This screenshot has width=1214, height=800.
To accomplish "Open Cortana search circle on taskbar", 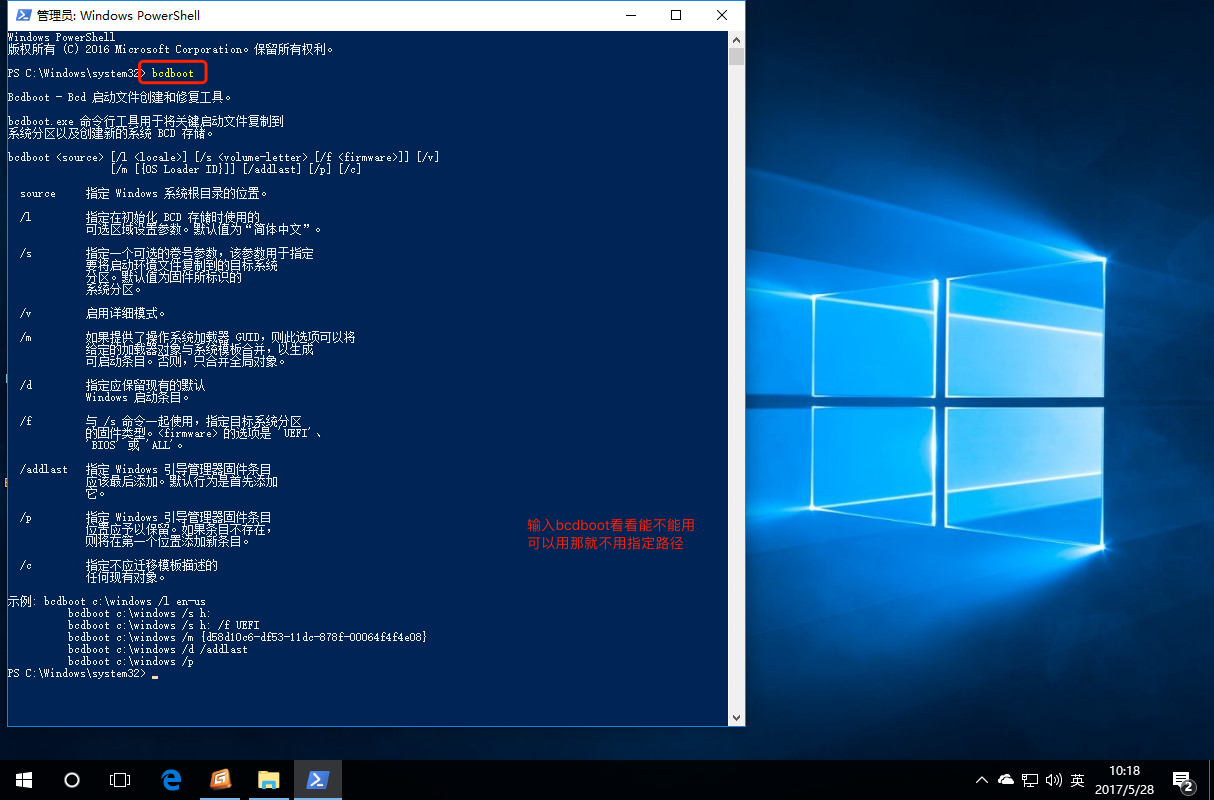I will pos(72,779).
